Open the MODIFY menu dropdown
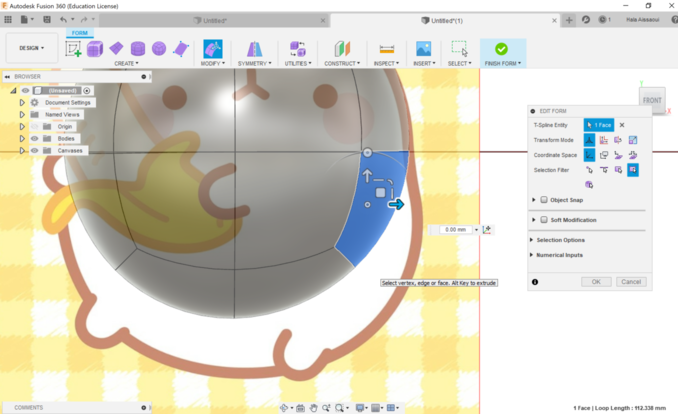 point(213,64)
